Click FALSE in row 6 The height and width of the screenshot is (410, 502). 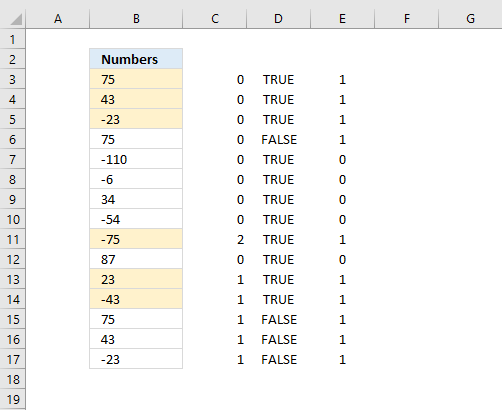[278, 139]
